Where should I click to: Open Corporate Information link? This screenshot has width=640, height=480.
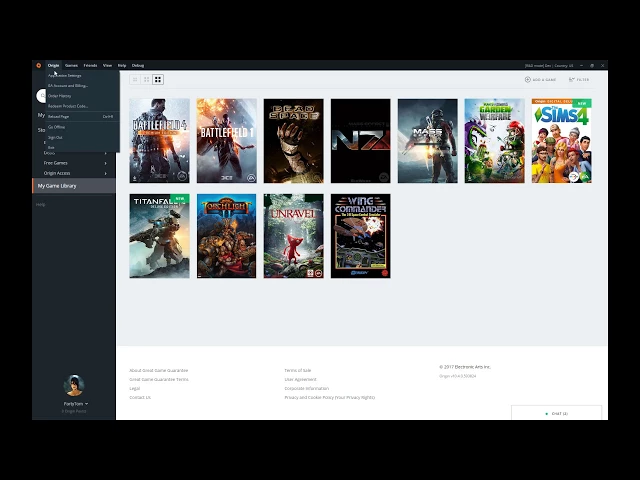(x=307, y=389)
